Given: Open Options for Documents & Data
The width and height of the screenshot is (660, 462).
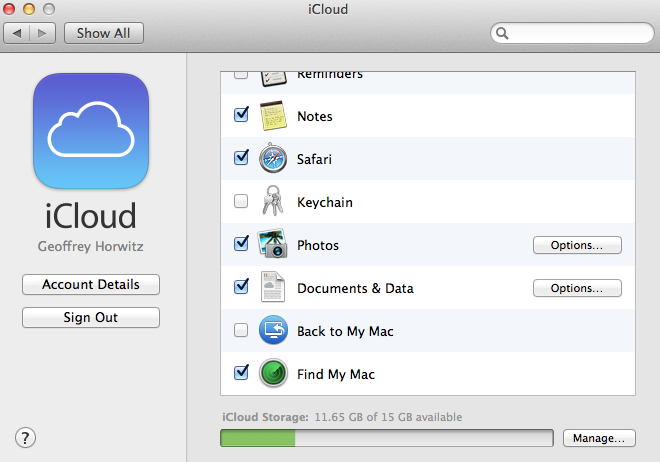Looking at the screenshot, I should (x=577, y=288).
